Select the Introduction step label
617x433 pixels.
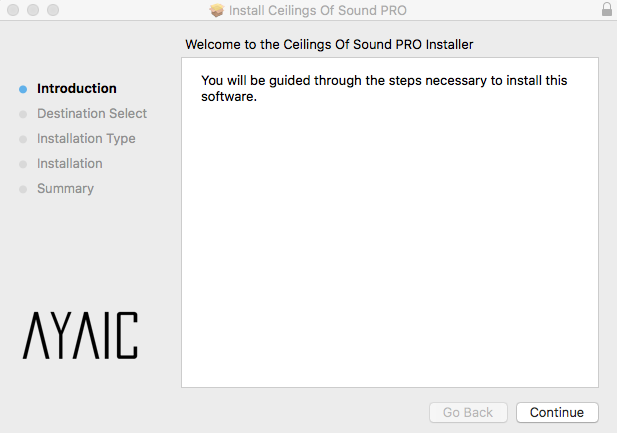77,88
